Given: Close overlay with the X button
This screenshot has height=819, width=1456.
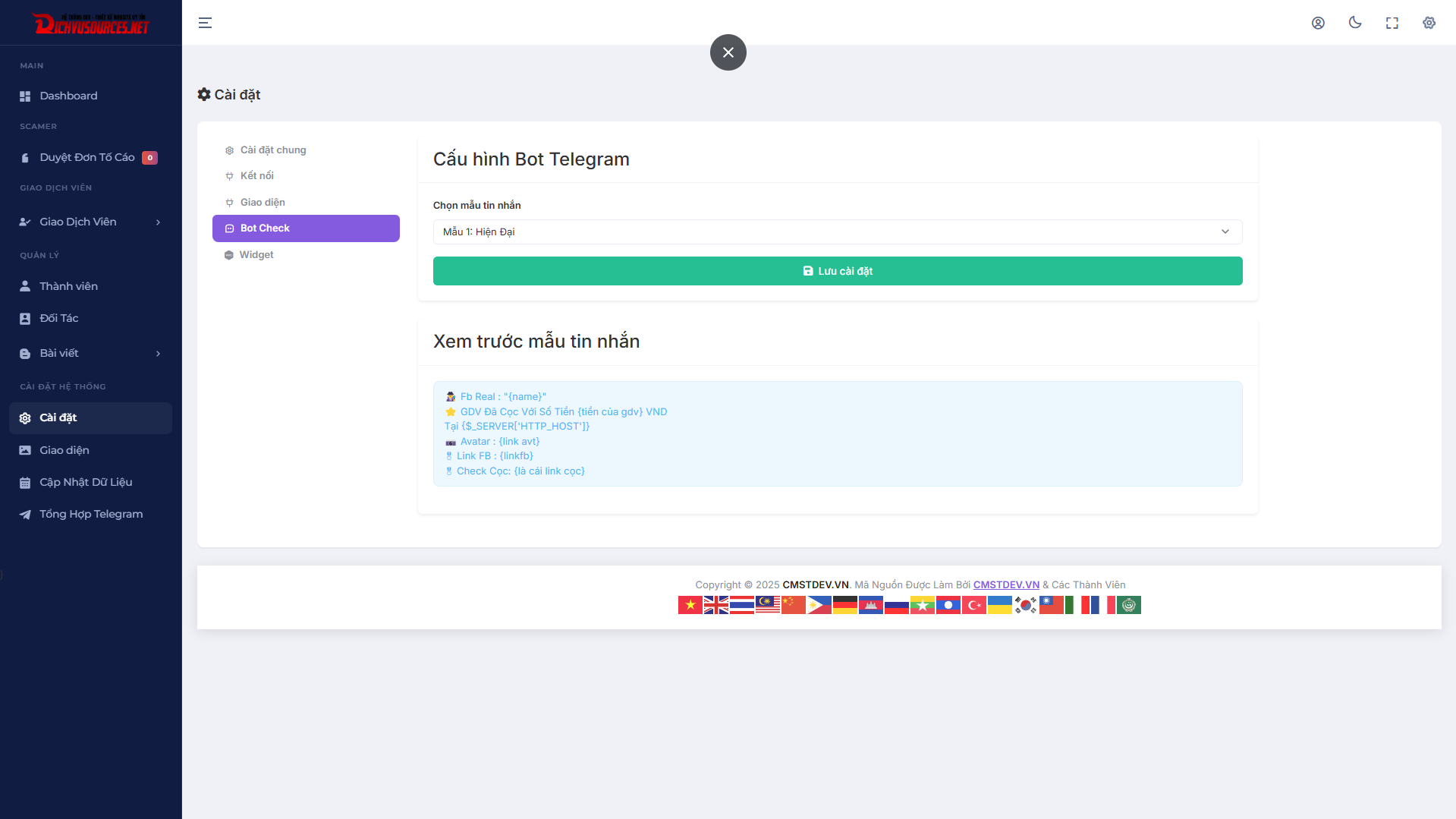Looking at the screenshot, I should (x=728, y=52).
